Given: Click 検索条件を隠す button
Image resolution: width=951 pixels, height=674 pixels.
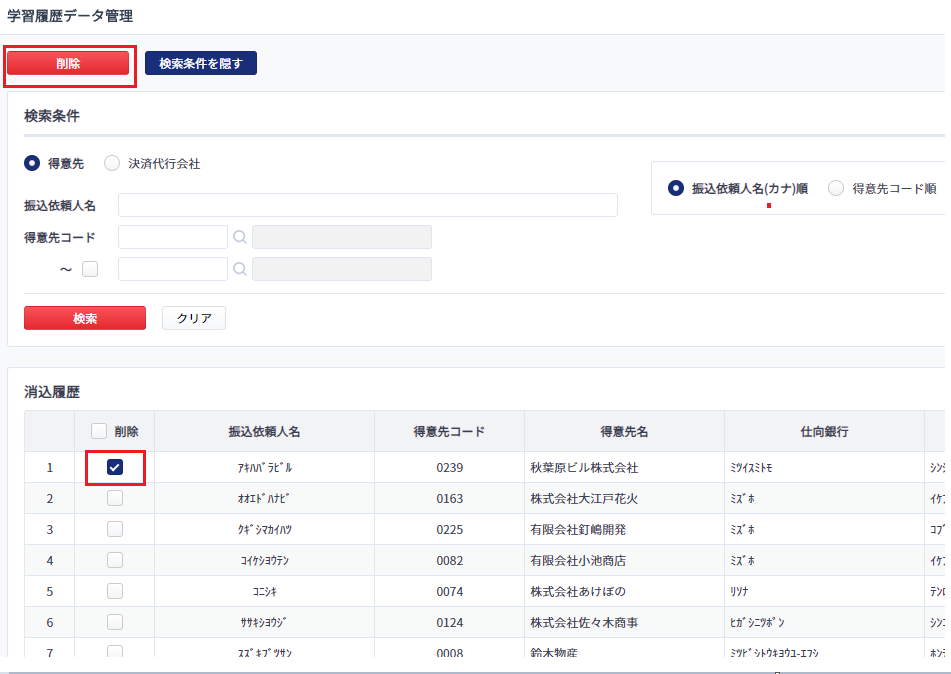Looking at the screenshot, I should click(x=201, y=64).
